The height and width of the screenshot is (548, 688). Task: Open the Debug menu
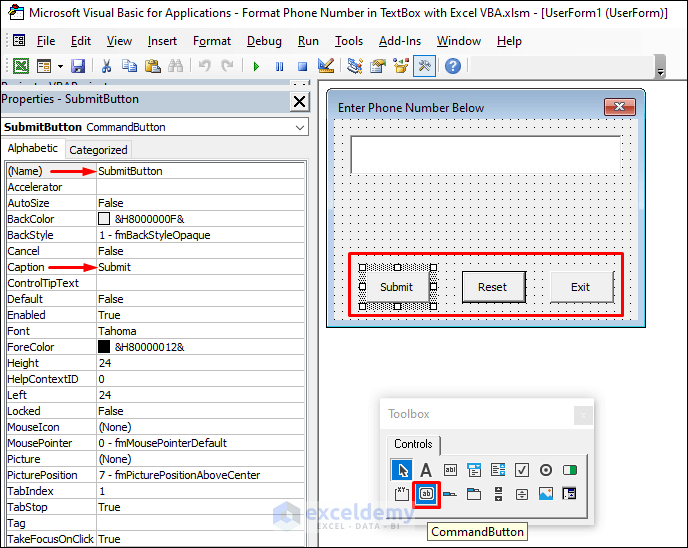pyautogui.click(x=264, y=41)
